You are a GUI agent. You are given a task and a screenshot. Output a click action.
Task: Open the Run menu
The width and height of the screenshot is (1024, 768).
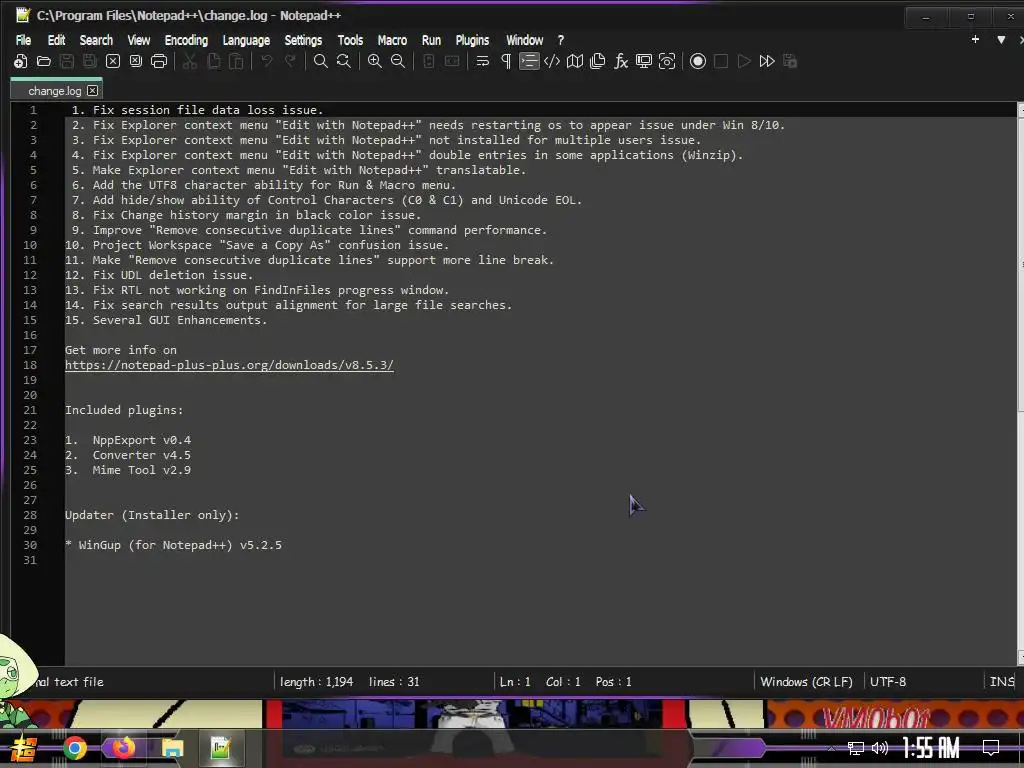431,40
